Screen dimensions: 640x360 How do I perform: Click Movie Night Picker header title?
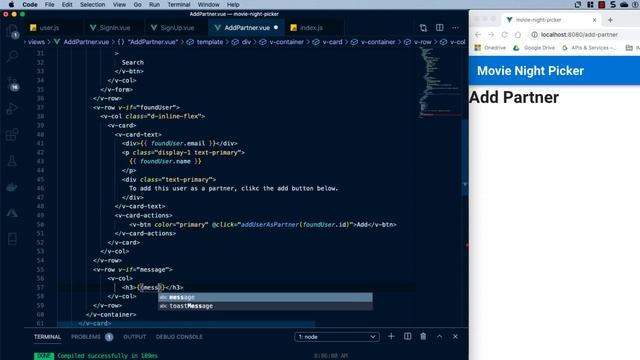pos(530,71)
